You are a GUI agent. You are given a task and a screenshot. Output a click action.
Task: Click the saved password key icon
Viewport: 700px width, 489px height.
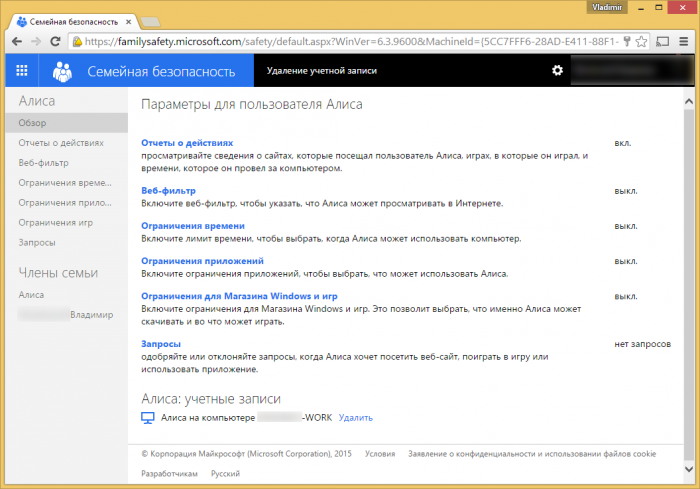point(627,42)
